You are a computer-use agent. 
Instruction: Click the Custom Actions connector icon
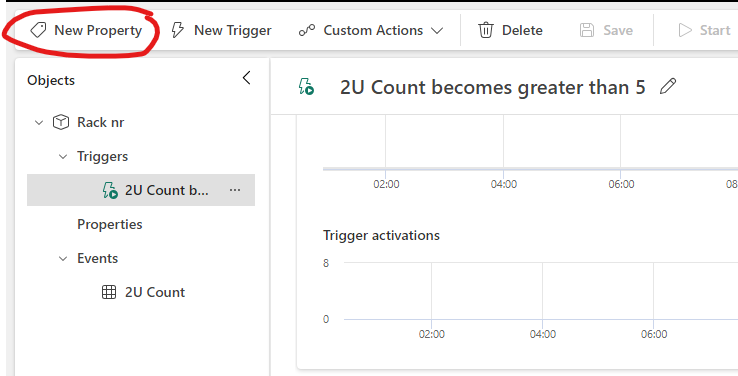pyautogui.click(x=307, y=31)
